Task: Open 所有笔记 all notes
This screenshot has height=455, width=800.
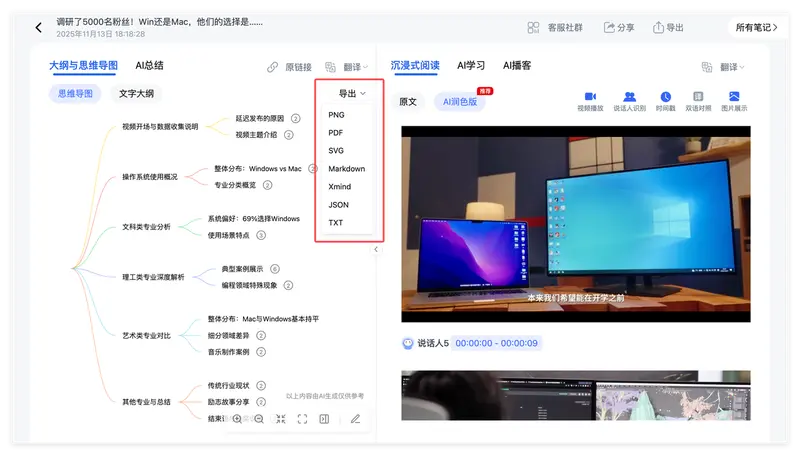Action: pos(756,28)
